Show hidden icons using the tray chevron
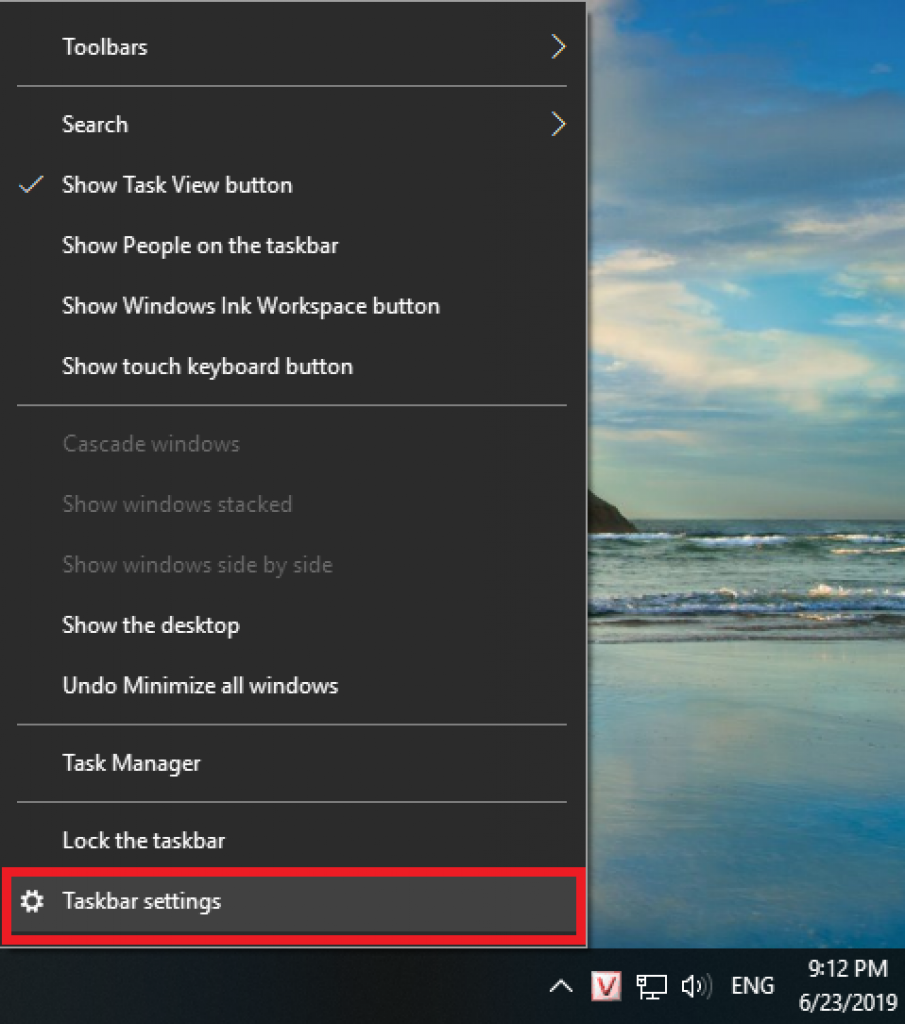The width and height of the screenshot is (905, 1024). click(x=559, y=986)
